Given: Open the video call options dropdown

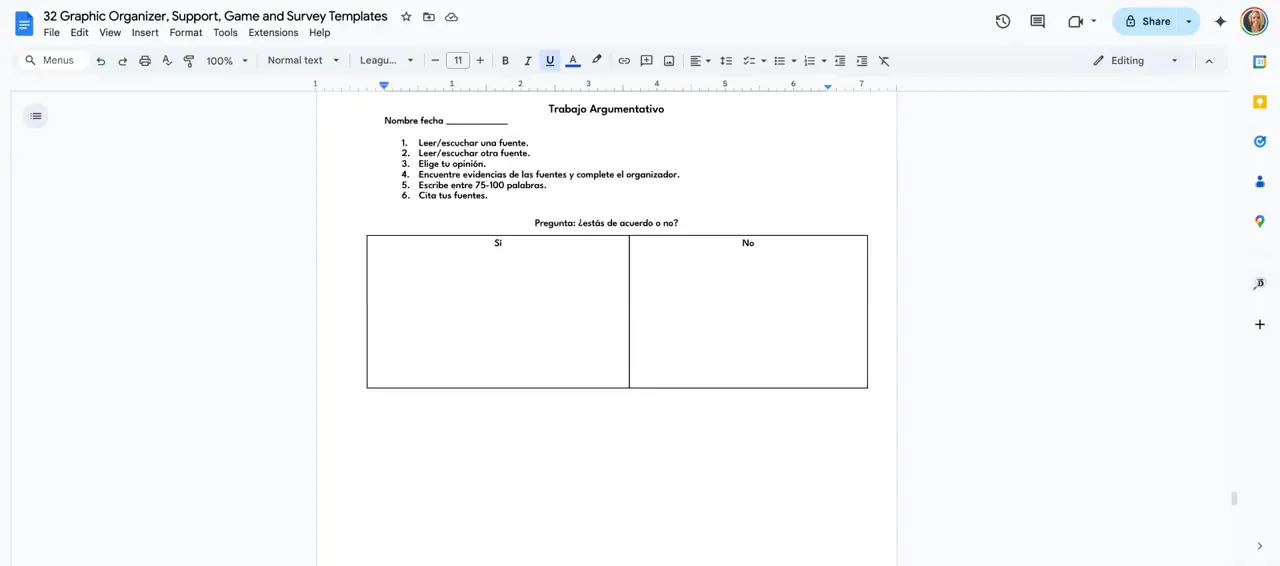Looking at the screenshot, I should pos(1093,21).
